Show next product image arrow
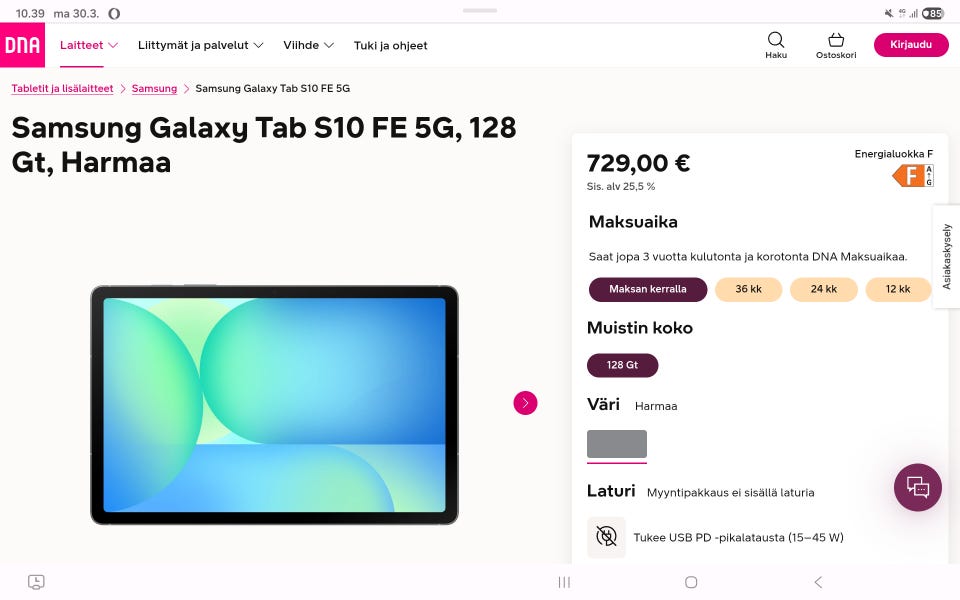Viewport: 960px width, 600px height. (525, 403)
